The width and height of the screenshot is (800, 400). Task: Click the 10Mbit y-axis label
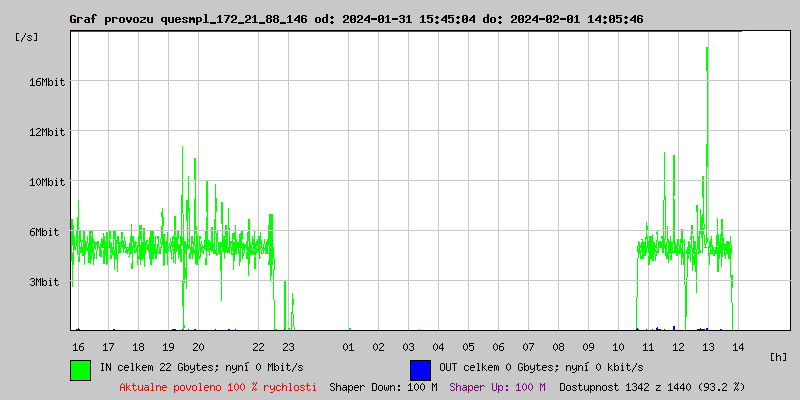47,182
